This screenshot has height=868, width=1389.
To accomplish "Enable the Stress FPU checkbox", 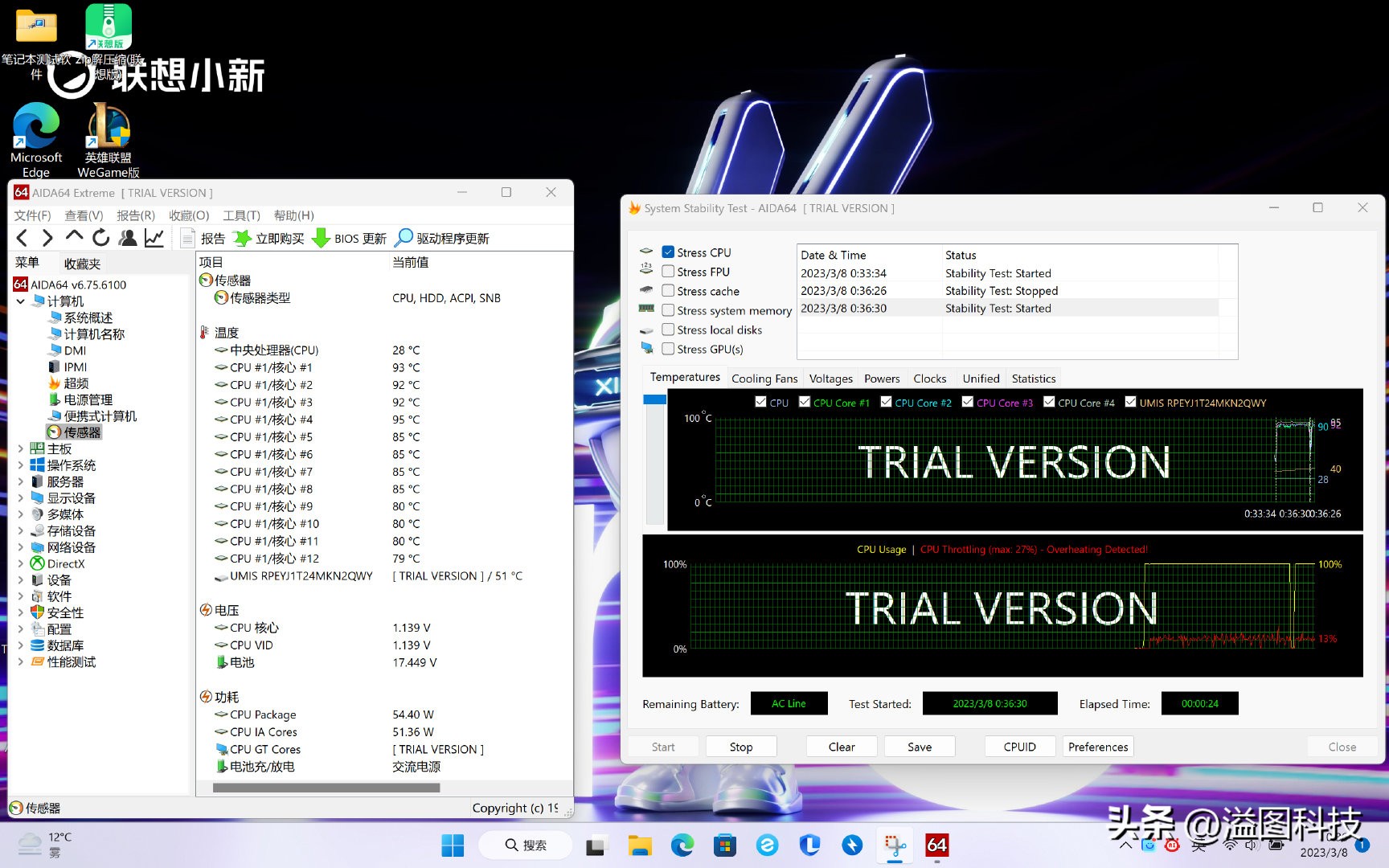I will click(x=668, y=272).
